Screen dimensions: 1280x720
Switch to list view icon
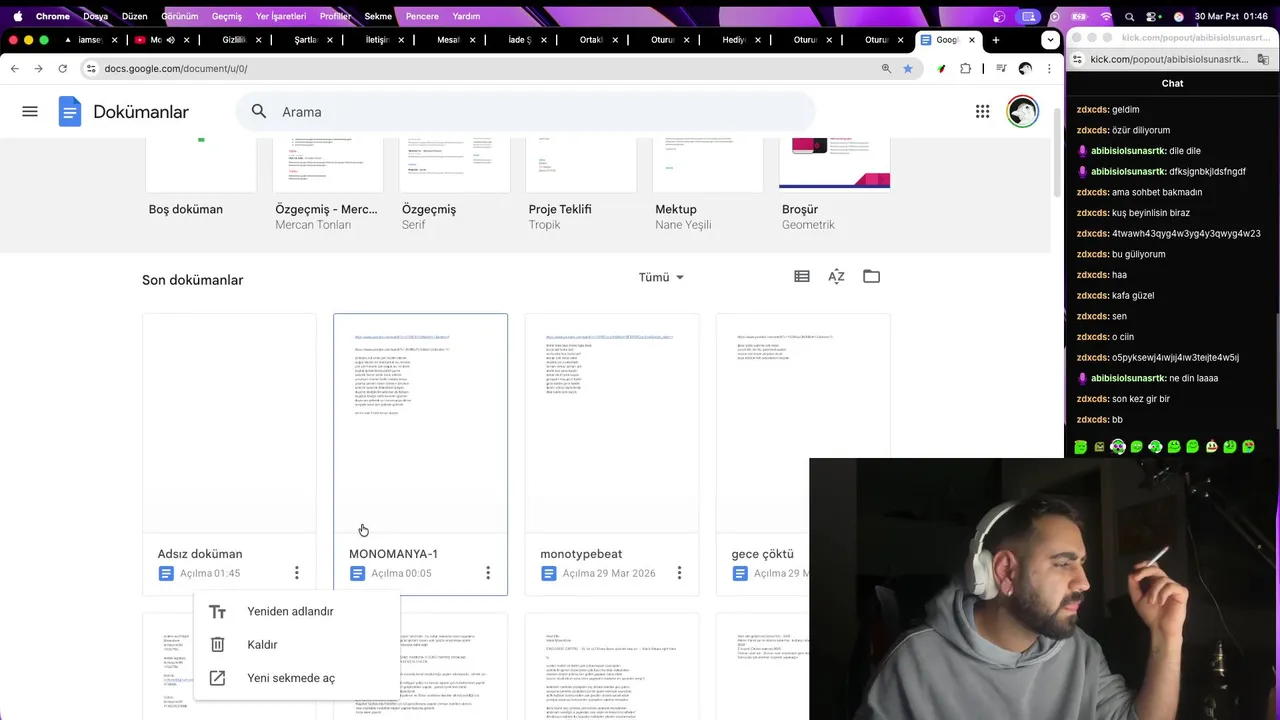point(802,277)
